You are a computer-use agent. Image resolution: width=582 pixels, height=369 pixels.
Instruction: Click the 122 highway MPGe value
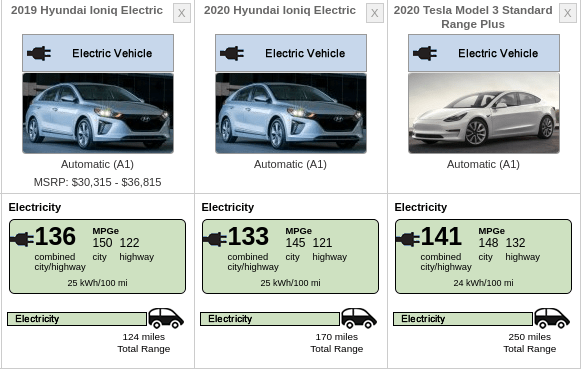tap(130, 243)
